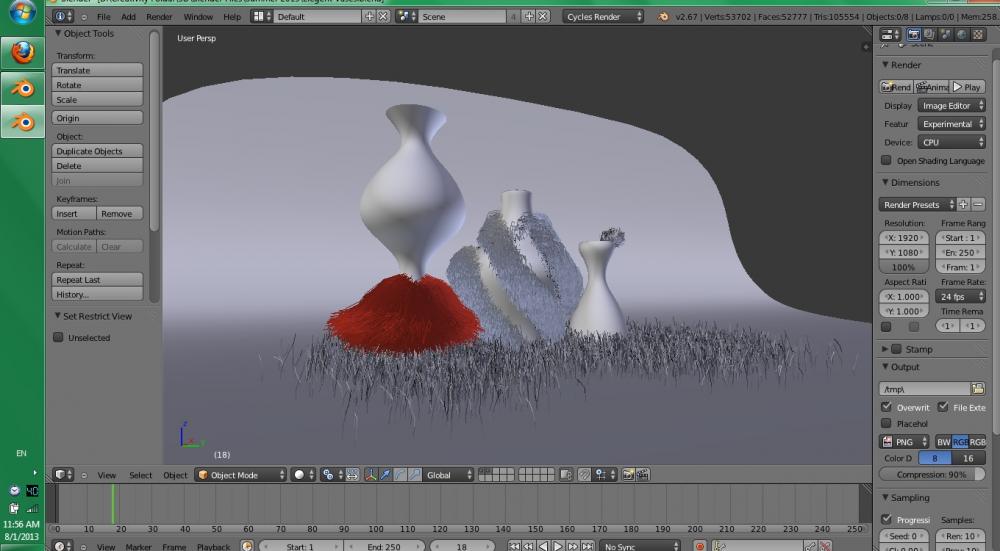
Task: Browse output folder with file icon
Action: click(977, 388)
